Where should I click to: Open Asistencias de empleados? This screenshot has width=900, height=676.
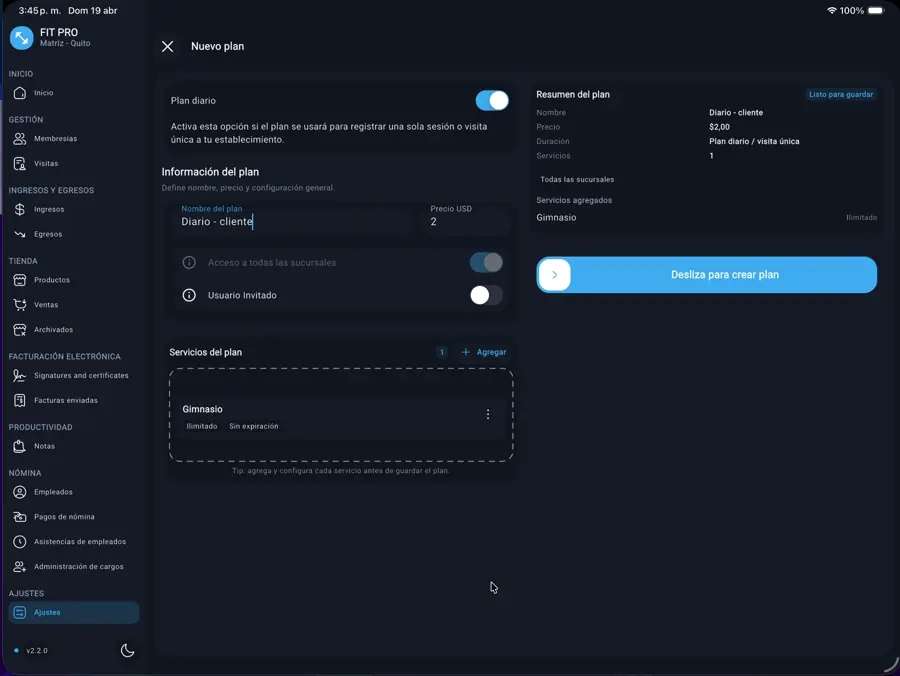(79, 542)
